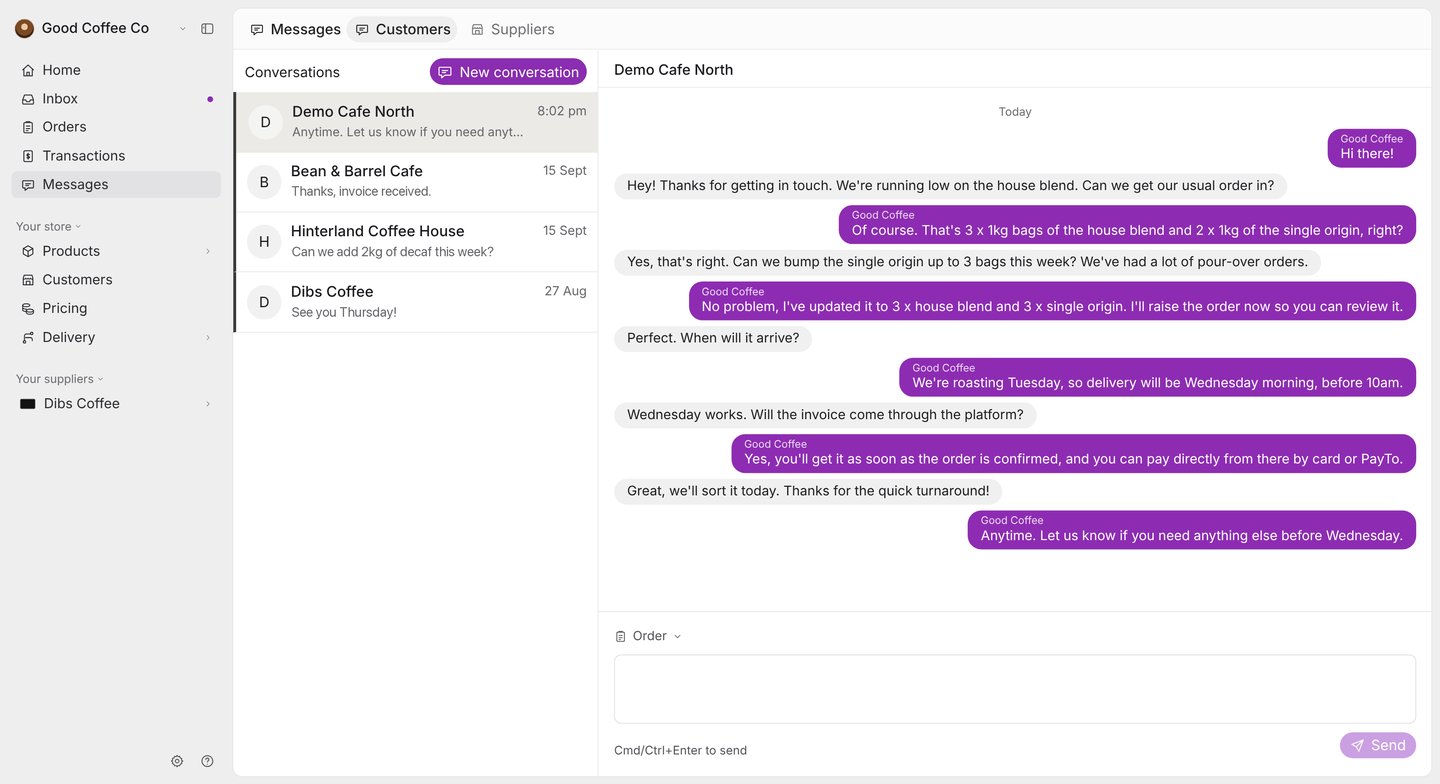Image resolution: width=1440 pixels, height=784 pixels.
Task: Click the Order document icon above the message box
Action: click(x=620, y=636)
